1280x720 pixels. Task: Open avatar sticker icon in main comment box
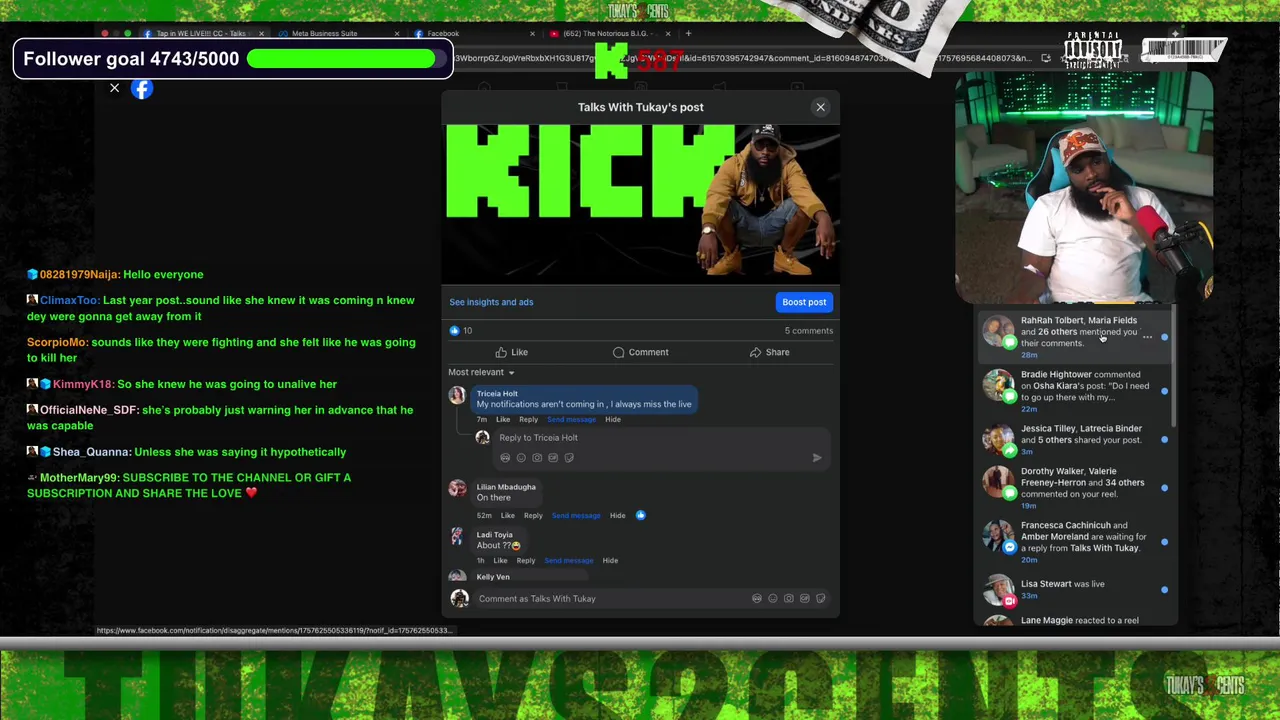point(757,599)
